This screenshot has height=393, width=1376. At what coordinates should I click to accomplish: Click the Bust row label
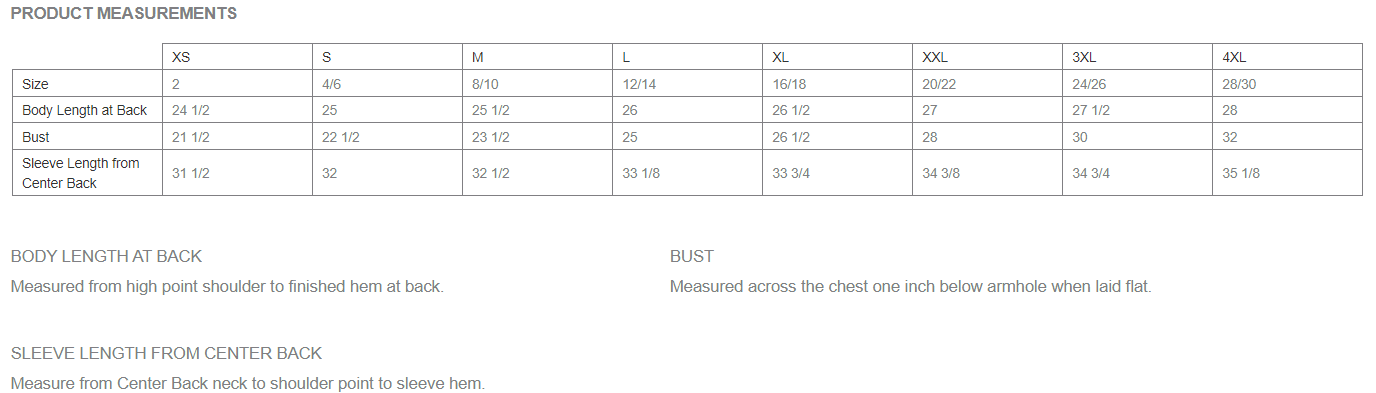(87, 137)
